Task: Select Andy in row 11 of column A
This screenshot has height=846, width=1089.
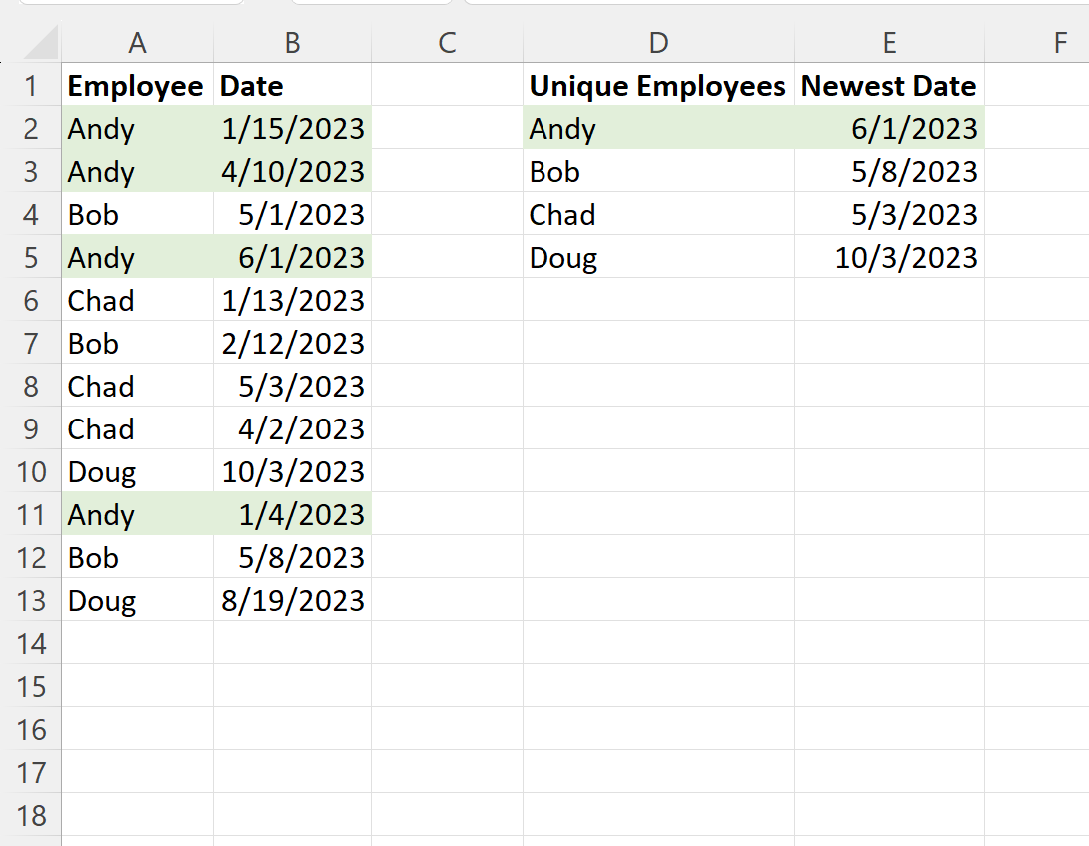Action: (138, 515)
